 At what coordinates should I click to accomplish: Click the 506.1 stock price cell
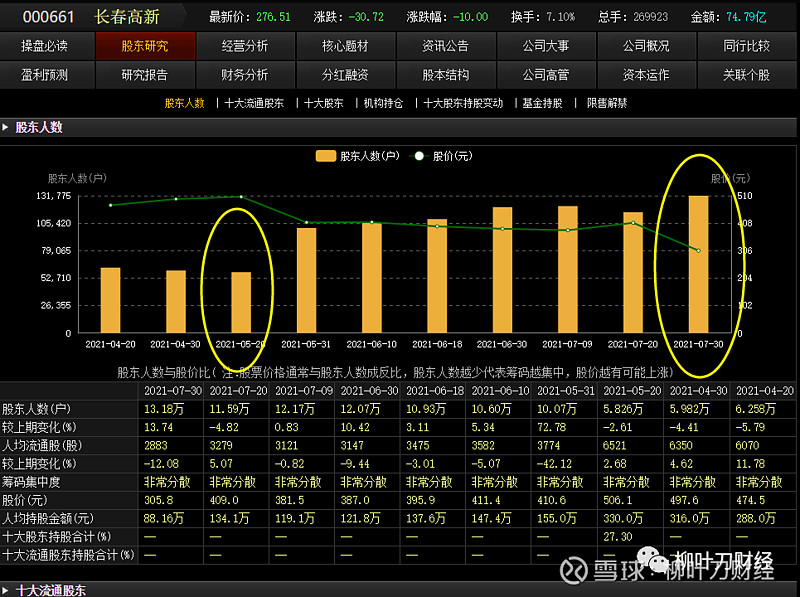tap(618, 500)
